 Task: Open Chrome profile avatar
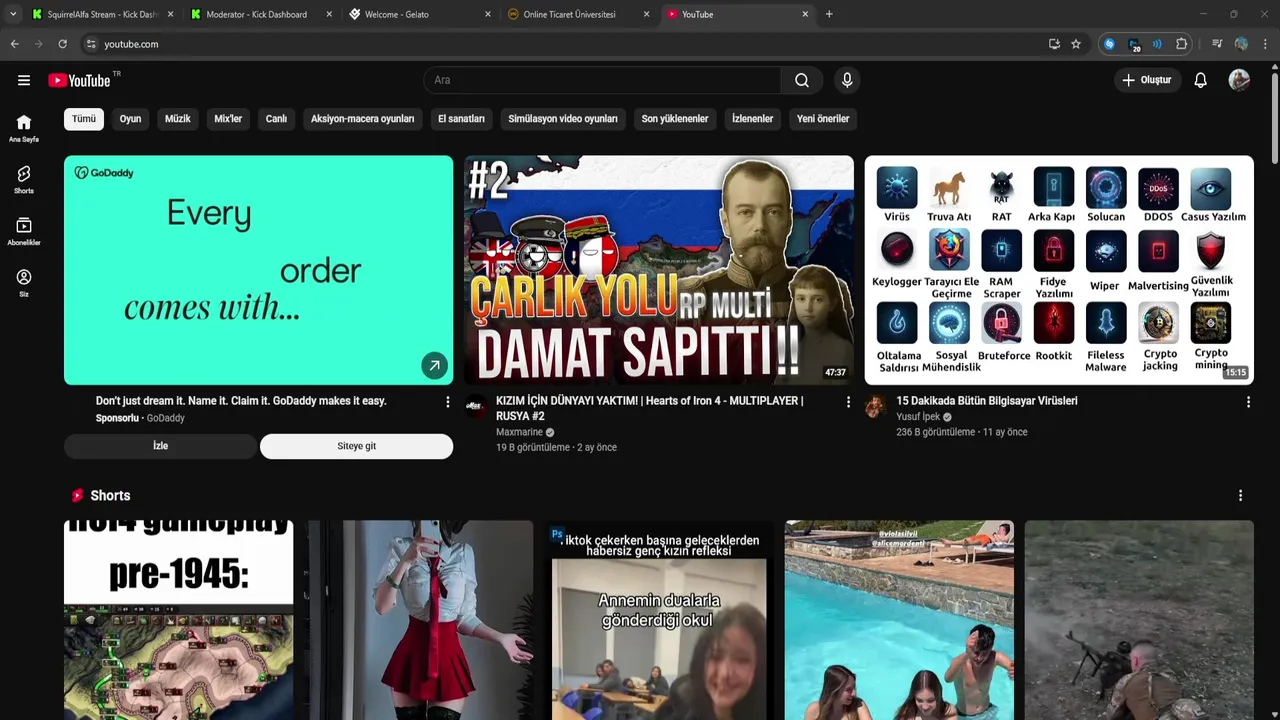(1241, 44)
